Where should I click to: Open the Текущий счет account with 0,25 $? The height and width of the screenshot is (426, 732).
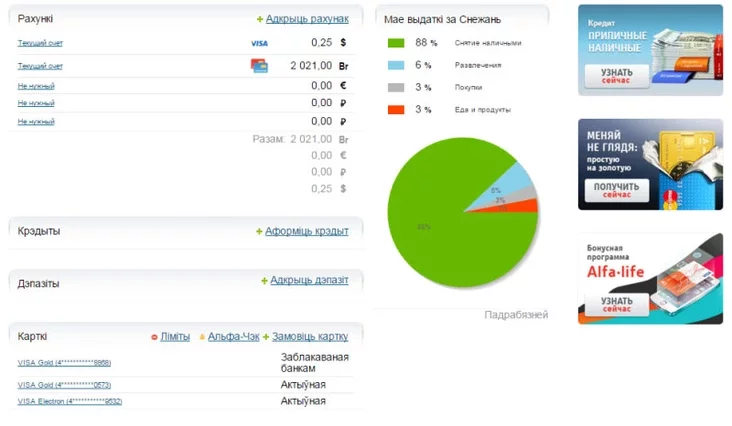tap(40, 43)
